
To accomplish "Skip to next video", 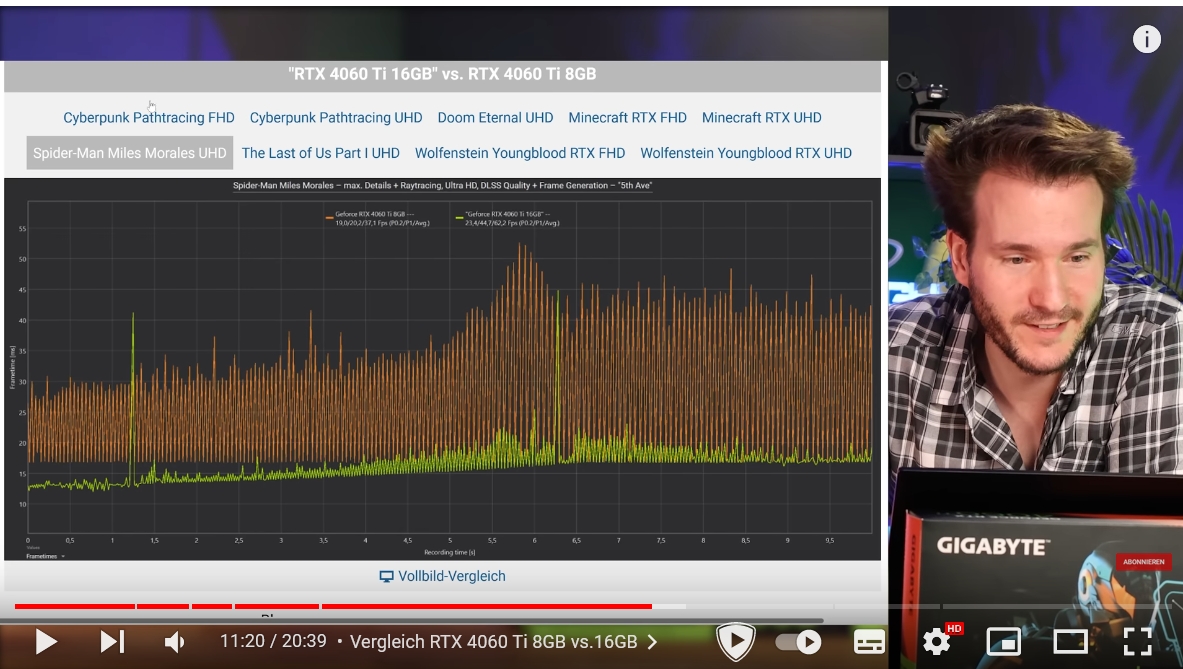I will [112, 642].
